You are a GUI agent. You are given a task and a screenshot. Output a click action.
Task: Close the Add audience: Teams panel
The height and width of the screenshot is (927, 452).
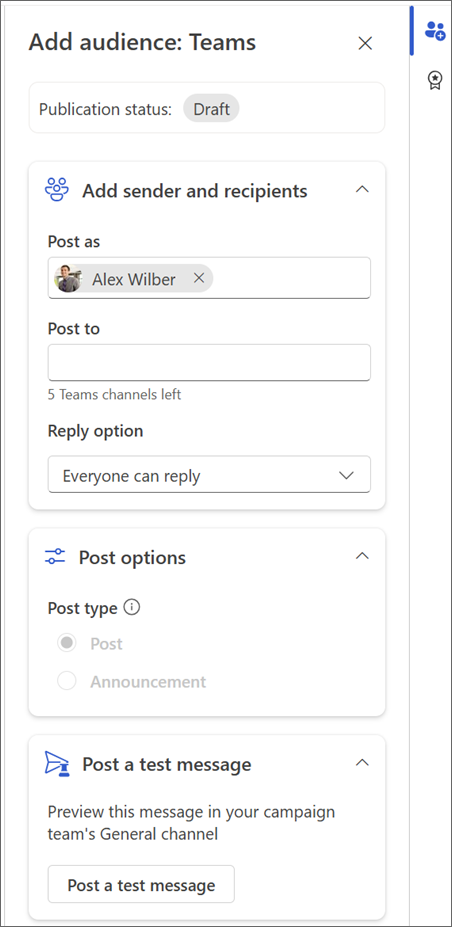[365, 43]
